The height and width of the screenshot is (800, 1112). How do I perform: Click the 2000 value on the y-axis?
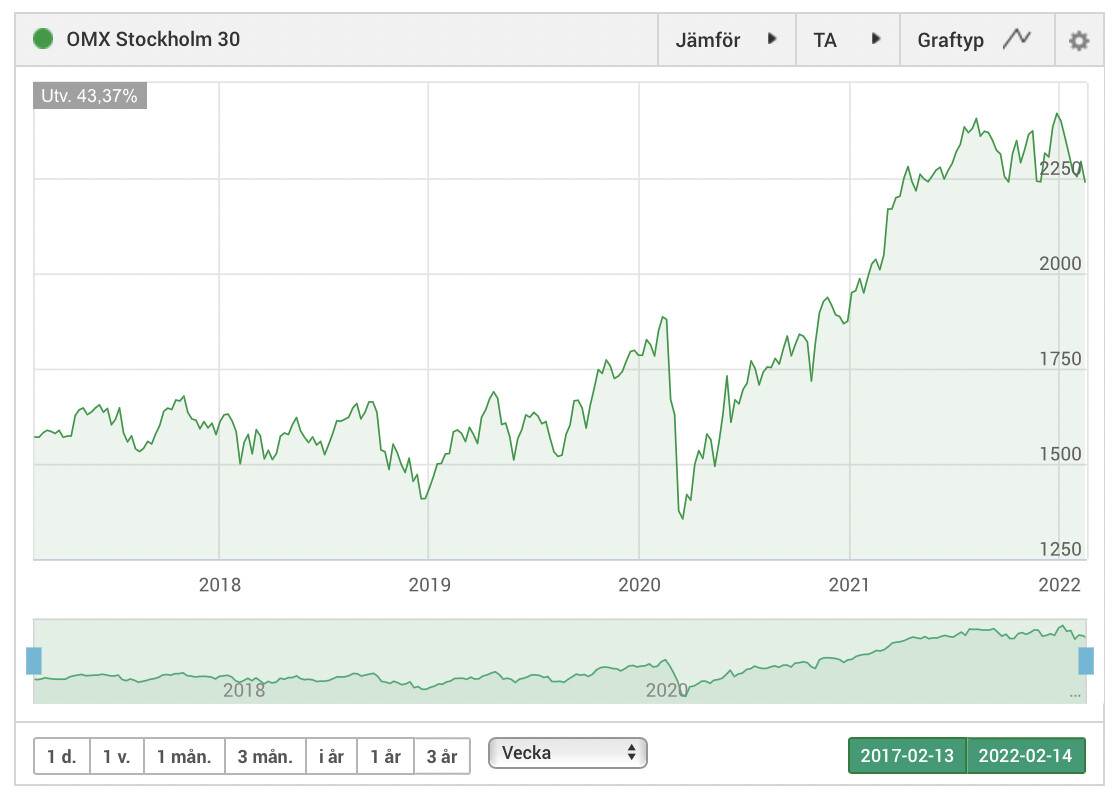click(x=1060, y=264)
